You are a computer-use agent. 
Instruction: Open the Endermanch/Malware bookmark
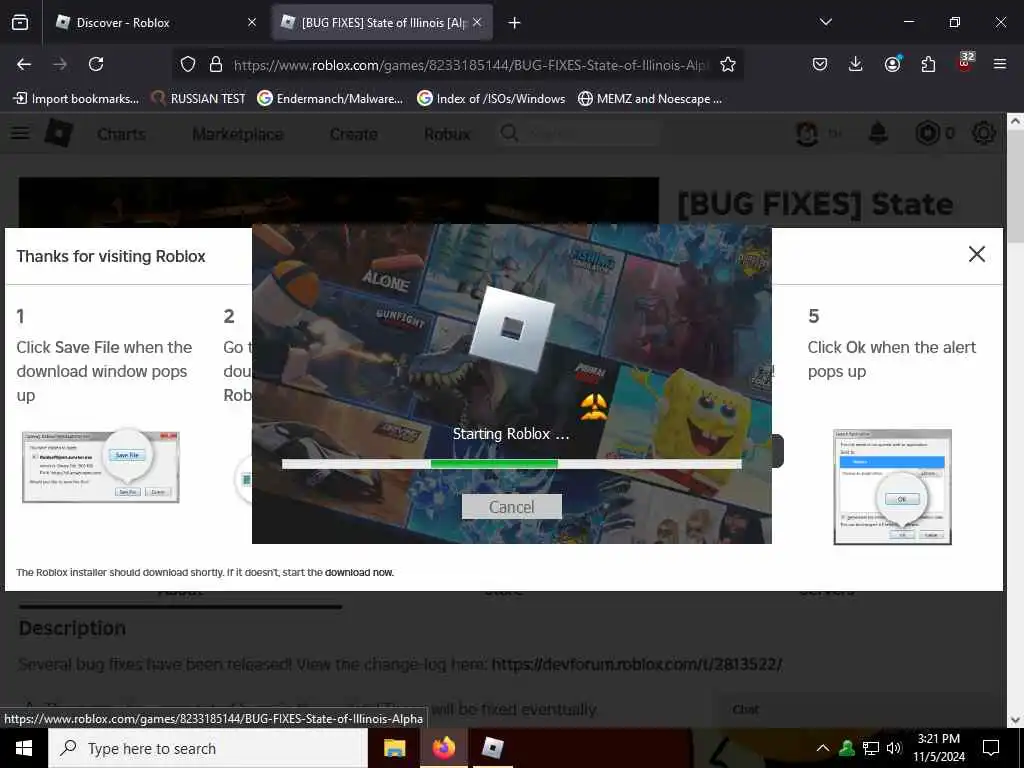(x=330, y=99)
